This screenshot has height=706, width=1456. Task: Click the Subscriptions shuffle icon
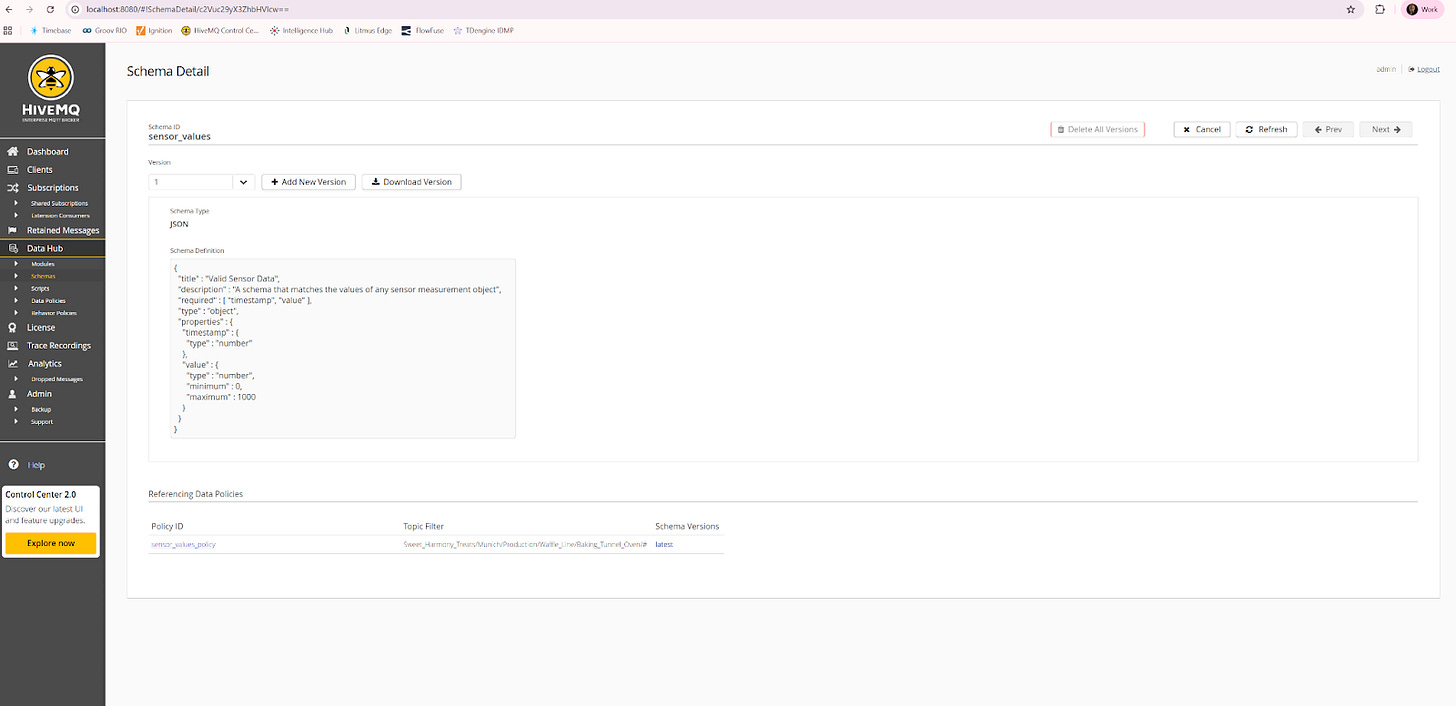[13, 188]
